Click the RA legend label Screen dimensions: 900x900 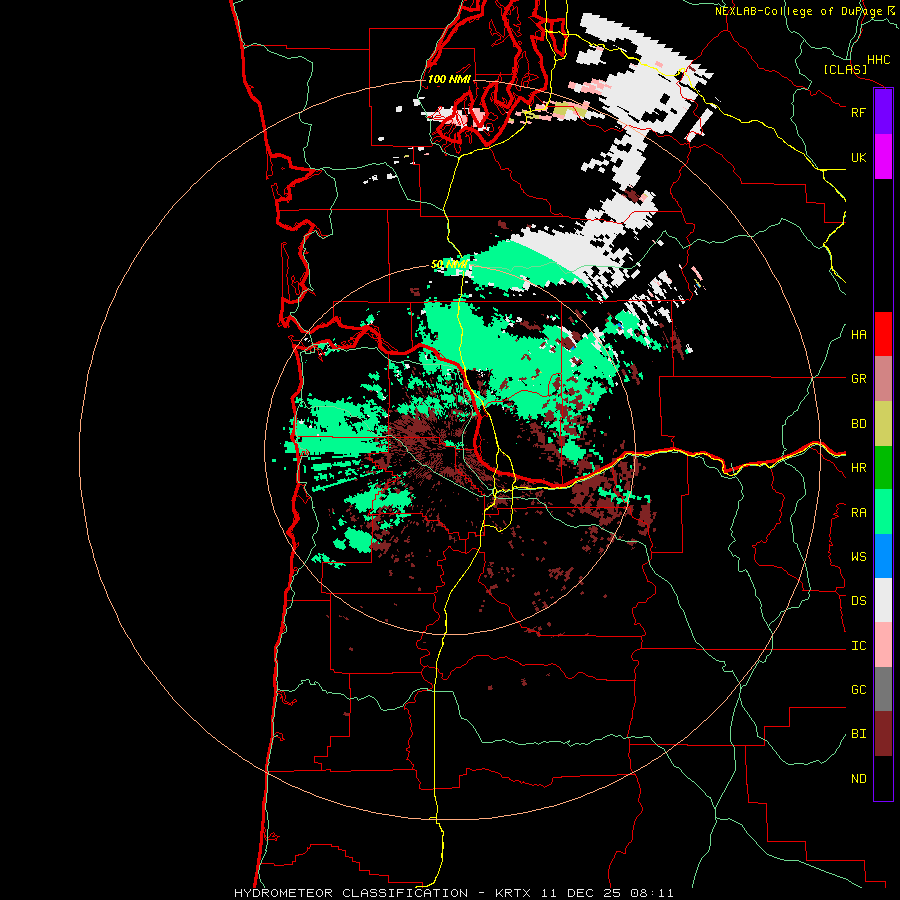[x=858, y=513]
